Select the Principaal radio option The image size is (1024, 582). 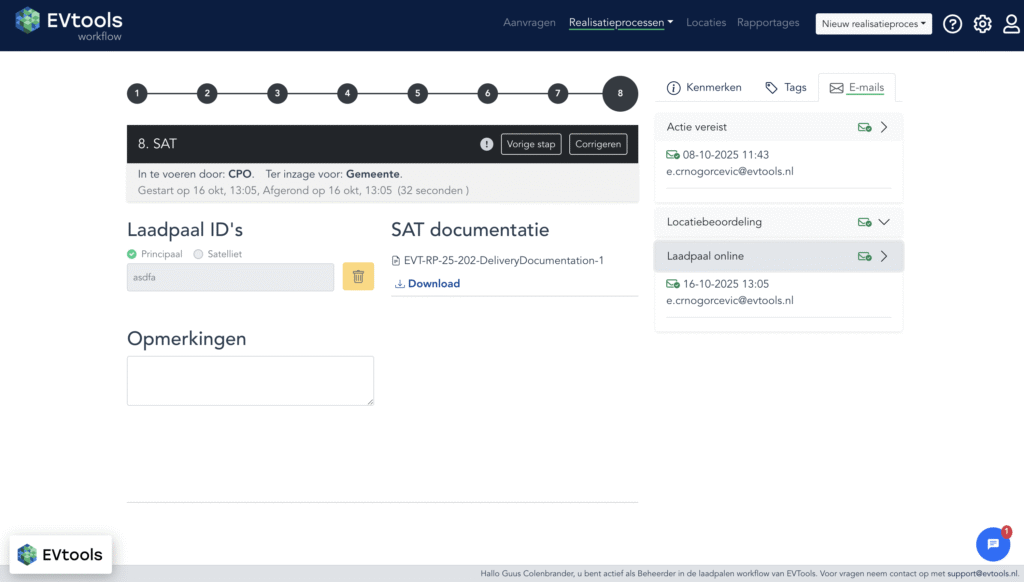tap(132, 254)
